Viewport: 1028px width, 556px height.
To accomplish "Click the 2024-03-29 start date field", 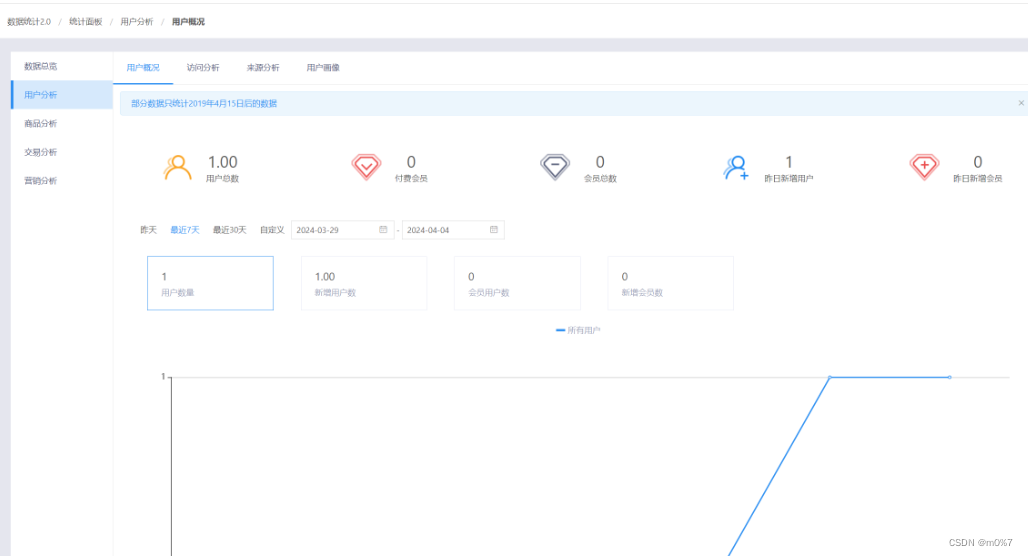I will tap(342, 230).
